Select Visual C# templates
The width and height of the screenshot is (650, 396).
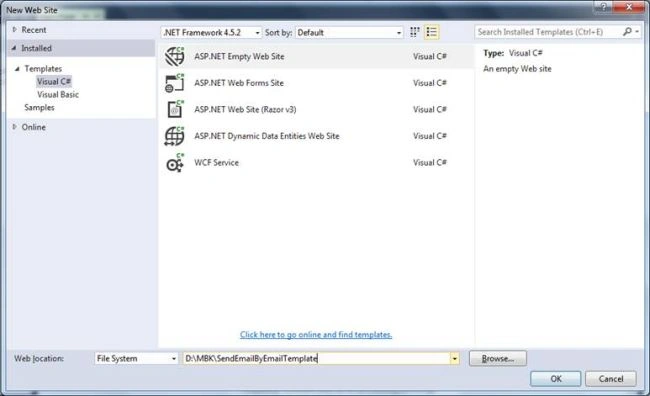point(54,81)
